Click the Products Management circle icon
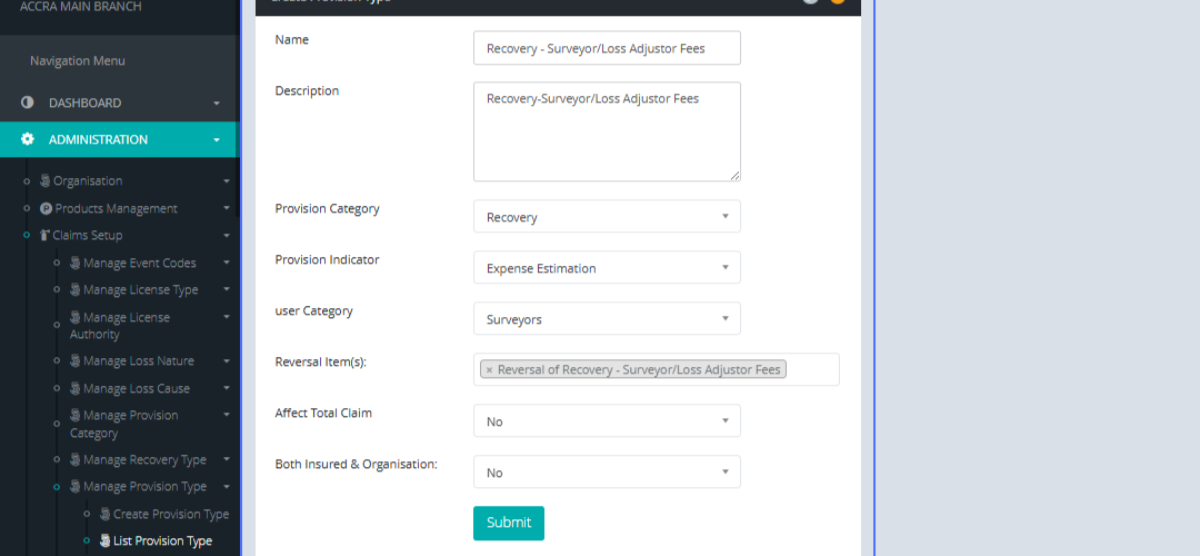Viewport: 1200px width, 556px height. tap(46, 209)
